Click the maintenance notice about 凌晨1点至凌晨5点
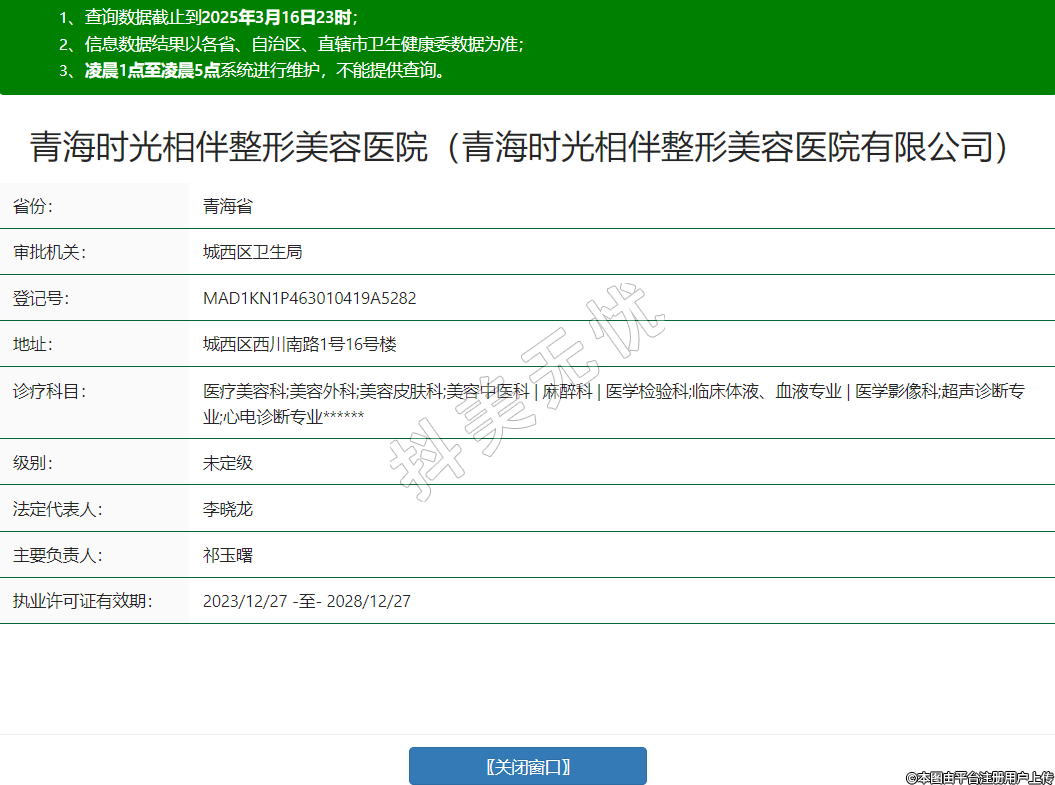 (x=251, y=70)
